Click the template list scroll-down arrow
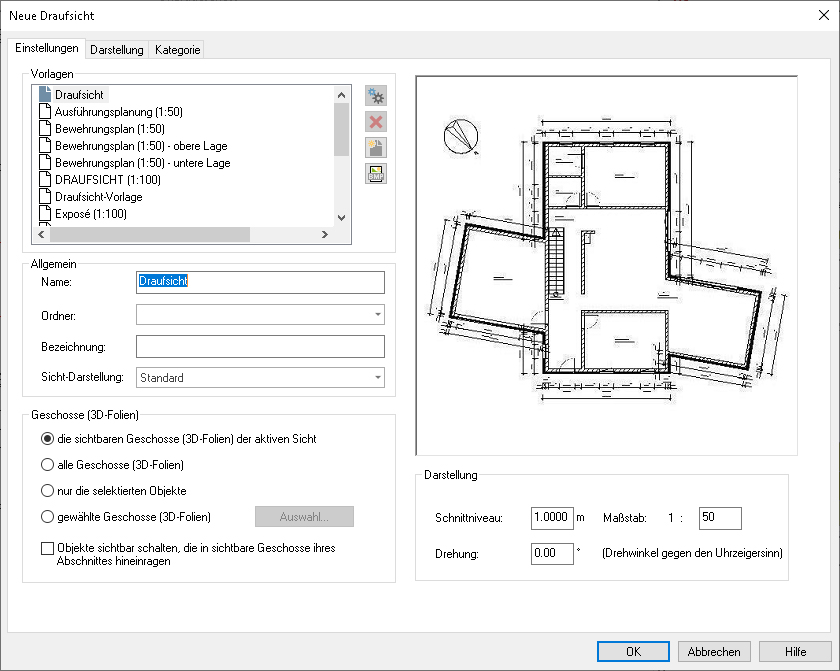 (341, 217)
